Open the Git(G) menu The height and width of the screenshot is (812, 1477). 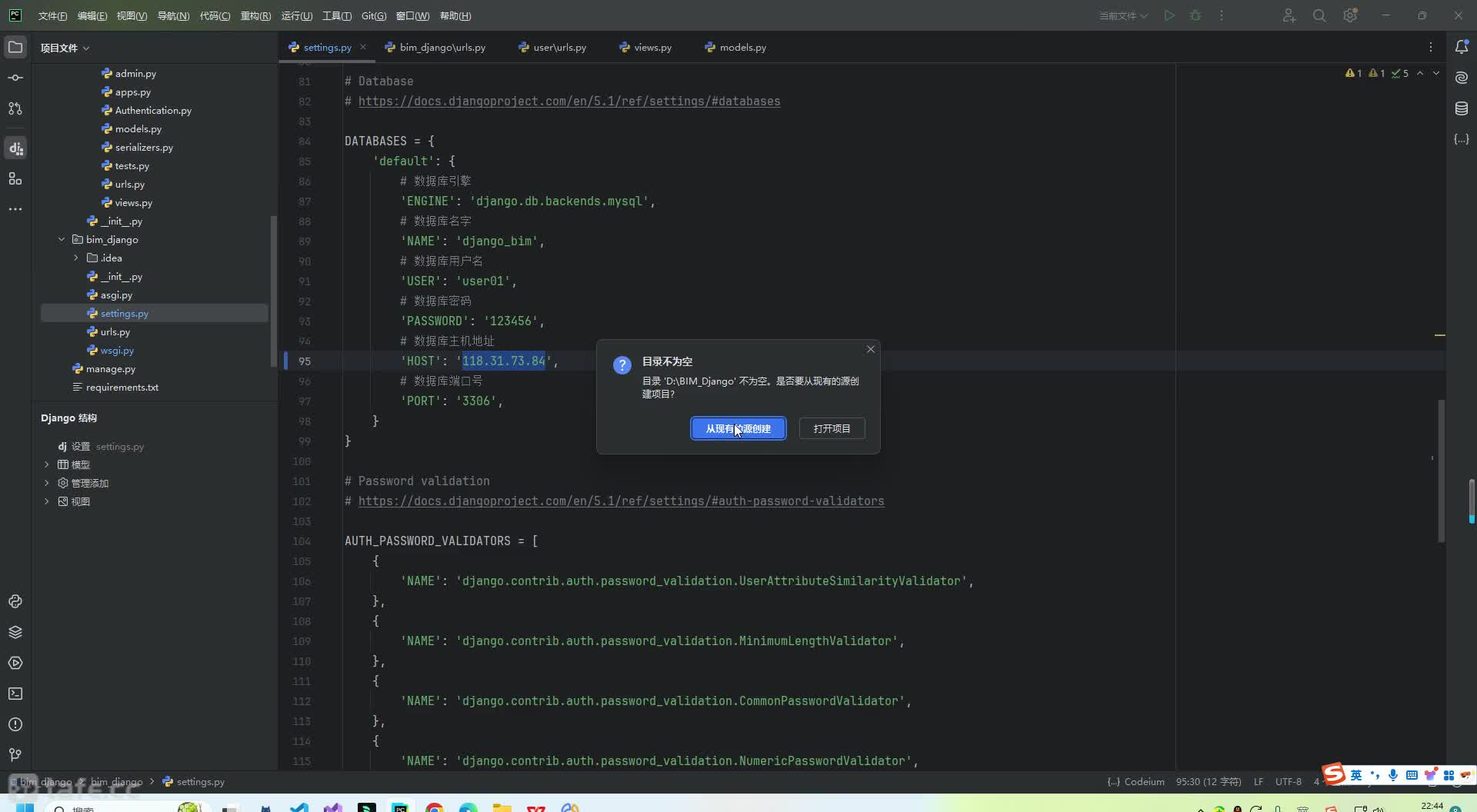[x=374, y=15]
